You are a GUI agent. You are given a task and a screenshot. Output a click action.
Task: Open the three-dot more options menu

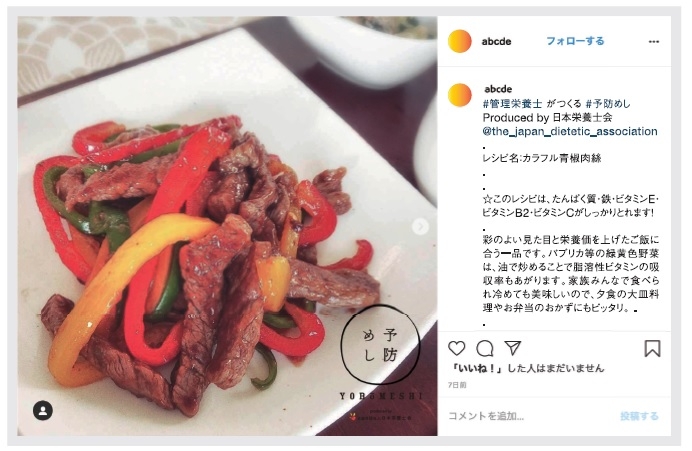(654, 41)
